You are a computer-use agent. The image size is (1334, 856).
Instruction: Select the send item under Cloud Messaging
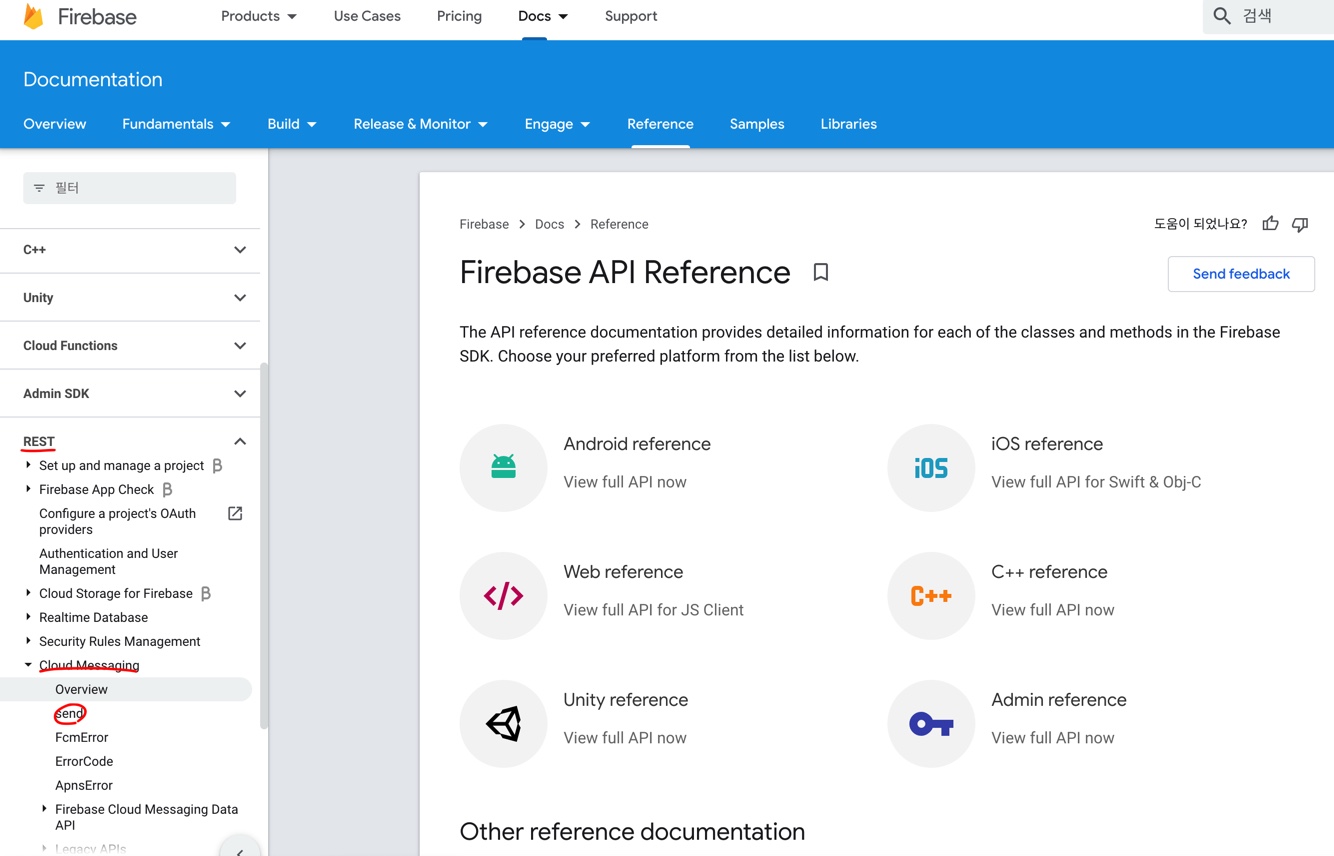(69, 713)
